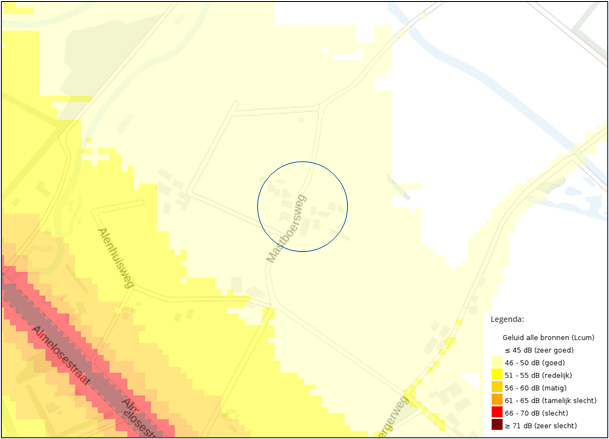Viewport: 609px width, 439px height.
Task: Click the 'Legenda:' heading
Action: [x=507, y=319]
